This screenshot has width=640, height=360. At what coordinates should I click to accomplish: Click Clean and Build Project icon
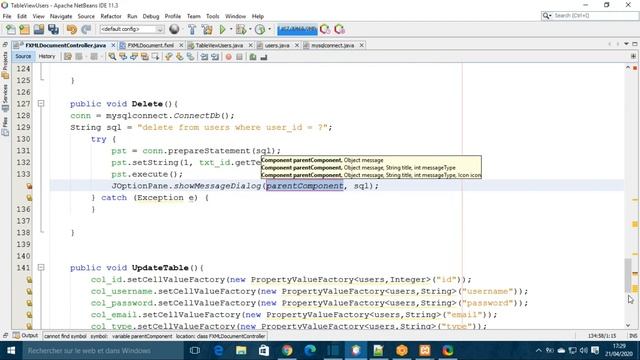point(207,29)
